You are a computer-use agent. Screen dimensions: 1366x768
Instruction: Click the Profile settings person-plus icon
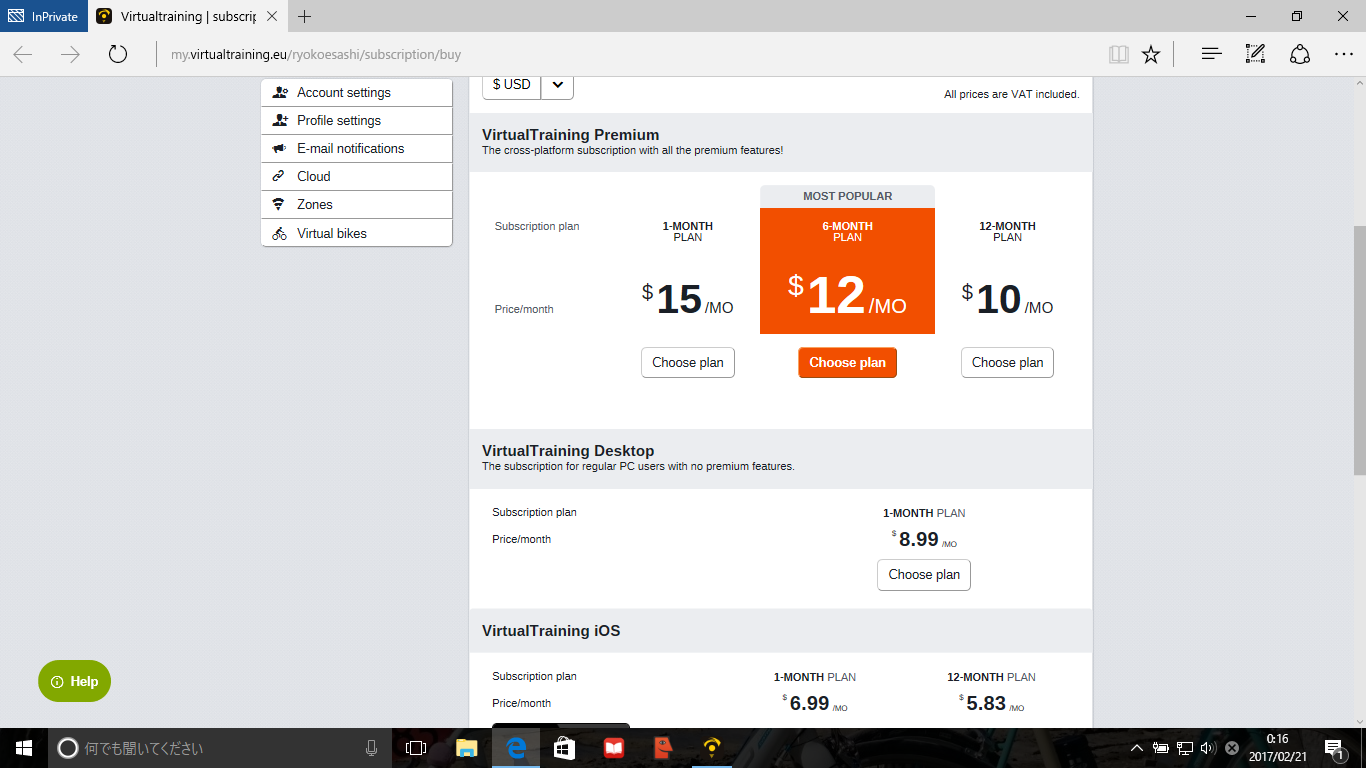point(280,120)
